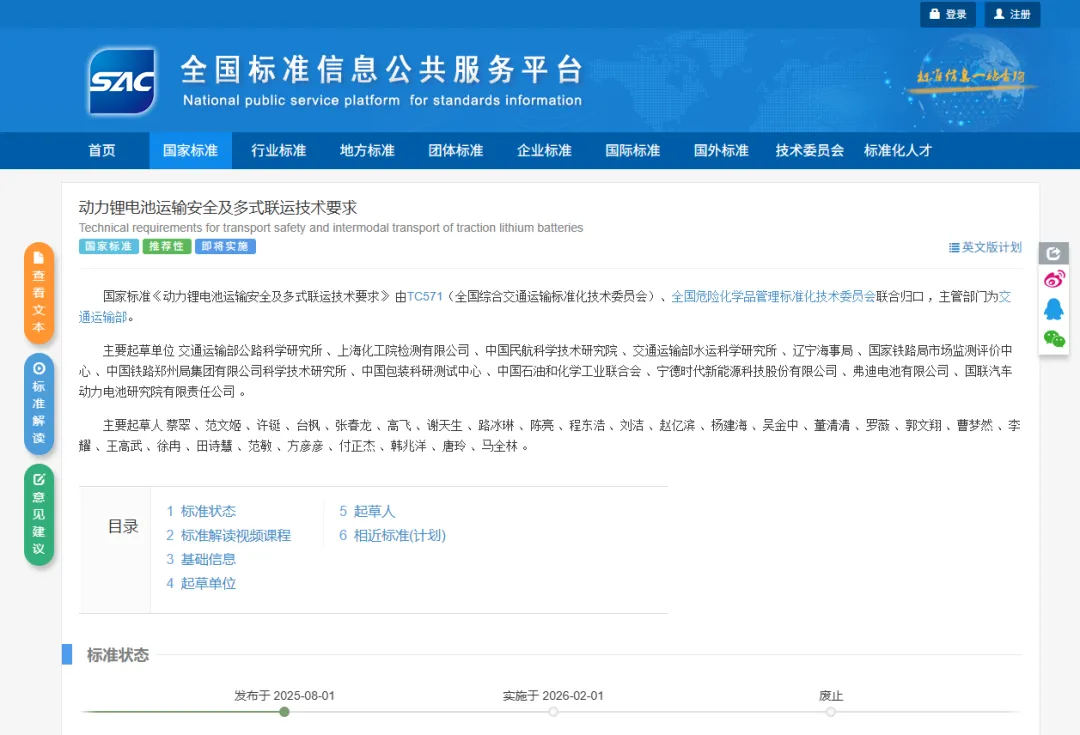This screenshot has height=735, width=1080.
Task: Share via the QQ penguin icon
Action: [x=1054, y=309]
